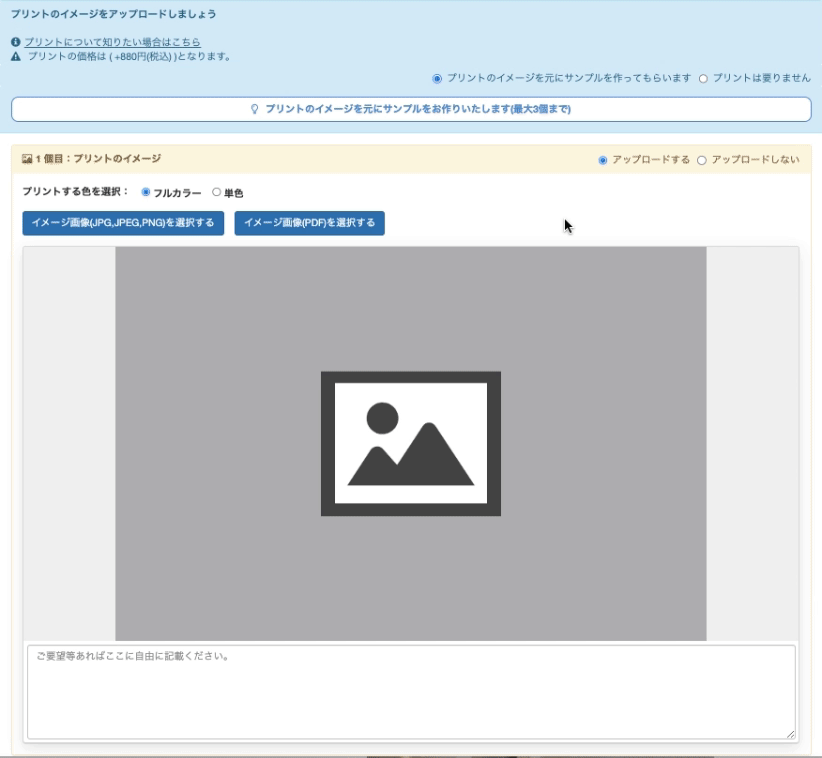Click the placeholder image icon in the preview area
Viewport: 822px width, 758px height.
pyautogui.click(x=410, y=443)
